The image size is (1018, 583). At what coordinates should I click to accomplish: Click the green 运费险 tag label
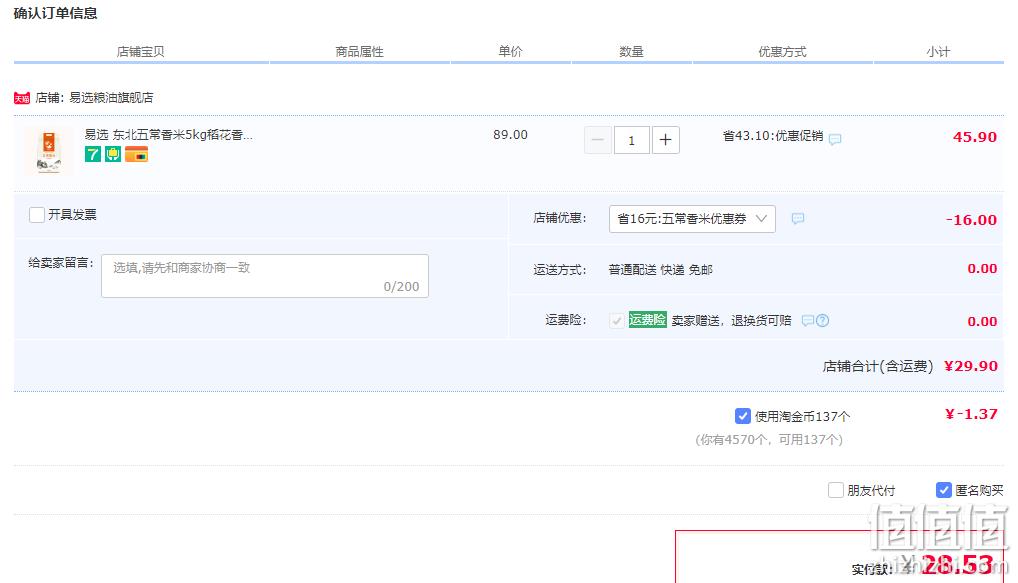coord(647,319)
